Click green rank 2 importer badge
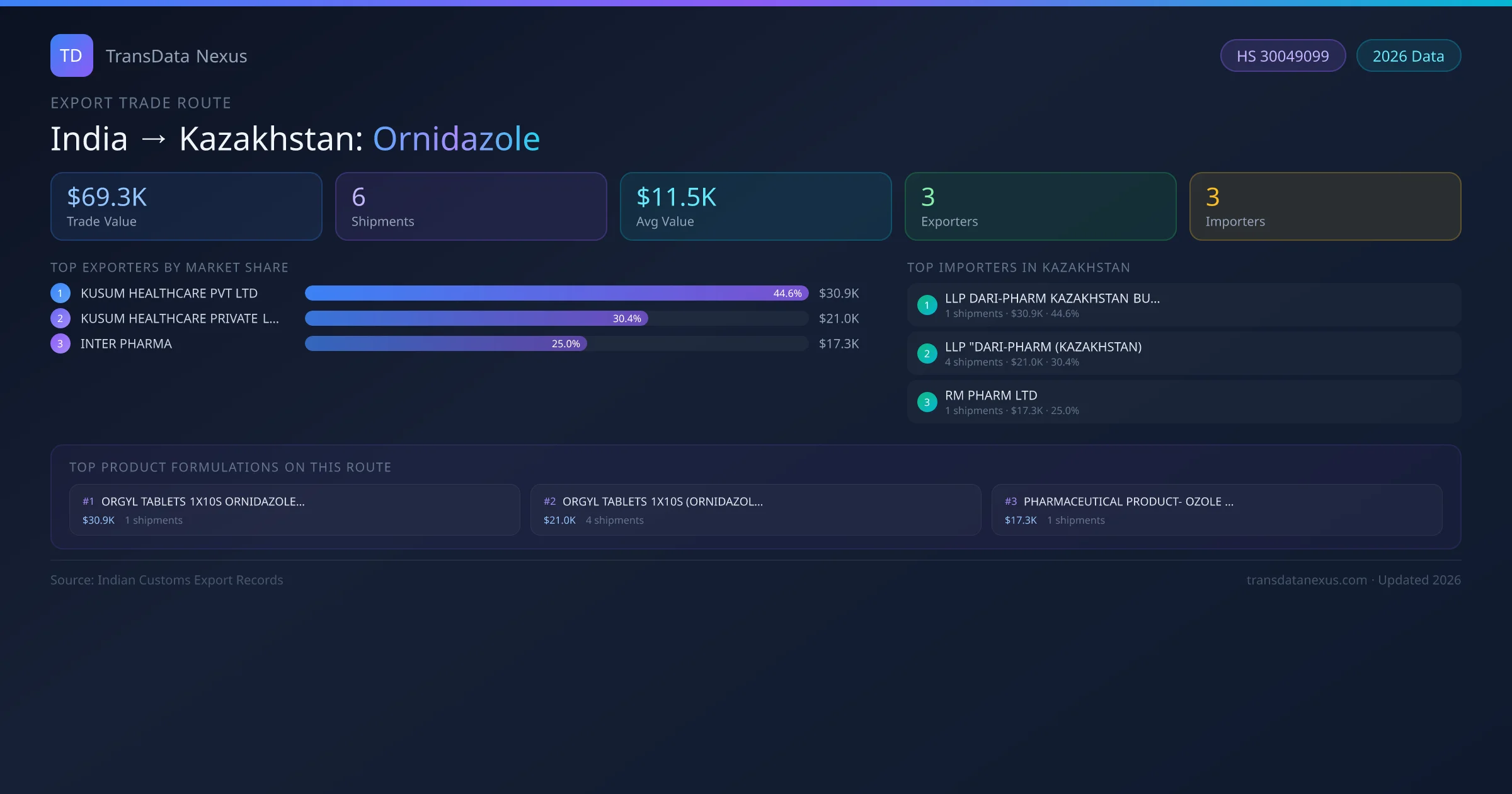Screen dimensions: 1512x794 pyautogui.click(x=927, y=354)
